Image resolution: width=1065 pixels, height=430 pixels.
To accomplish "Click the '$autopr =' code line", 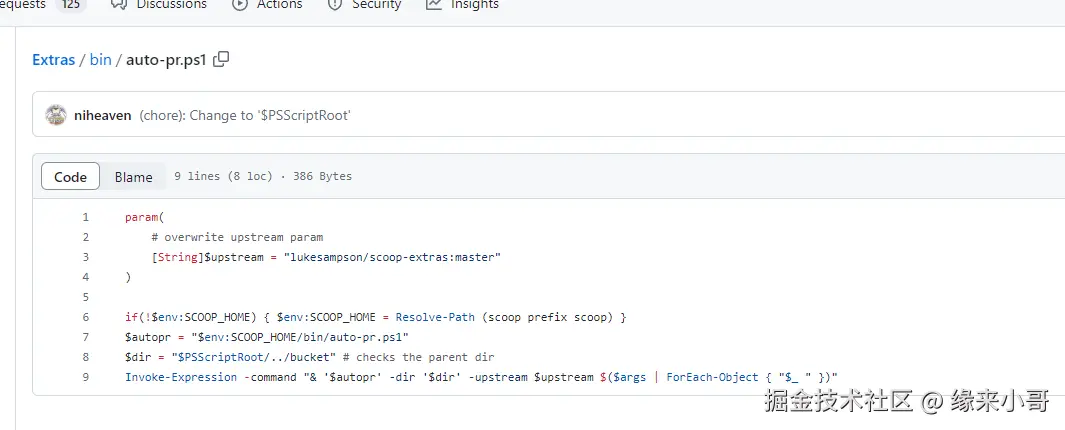I will point(267,337).
